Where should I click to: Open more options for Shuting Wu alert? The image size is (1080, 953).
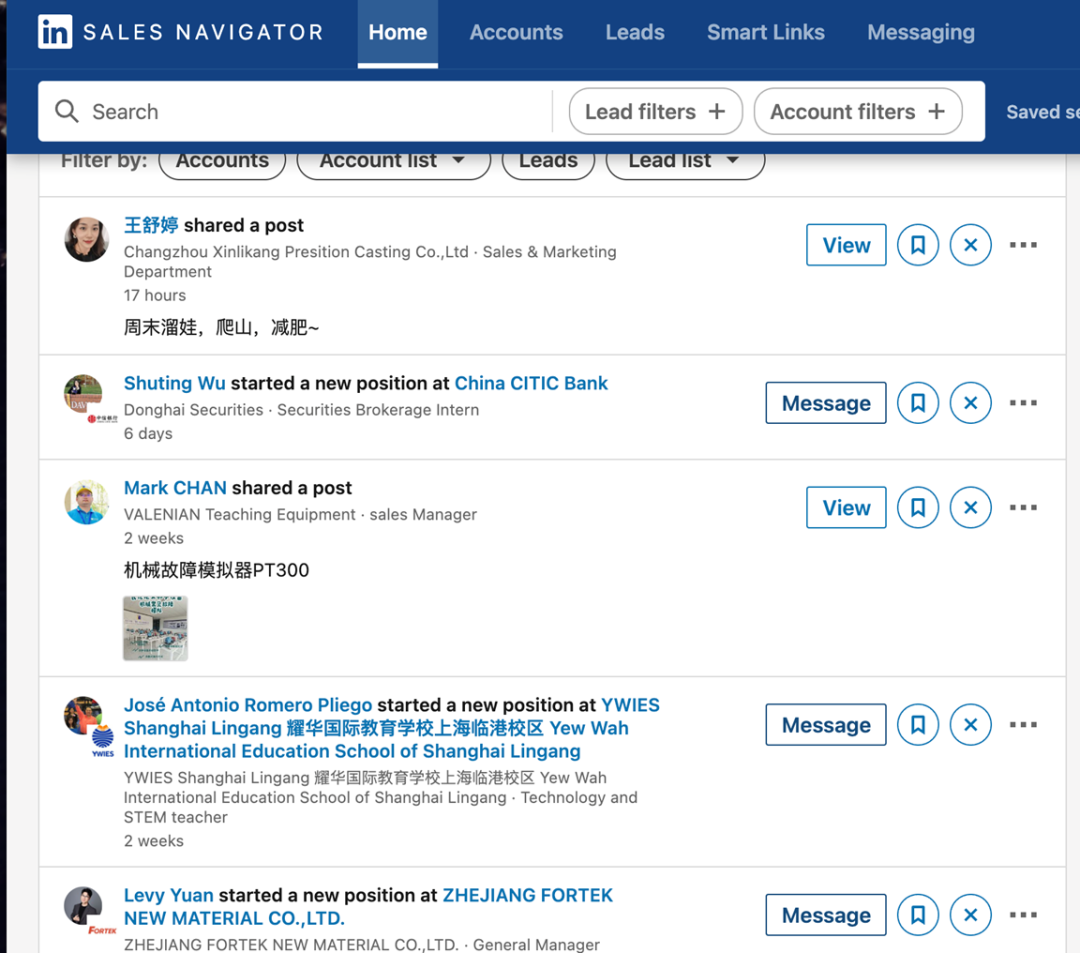(1023, 403)
